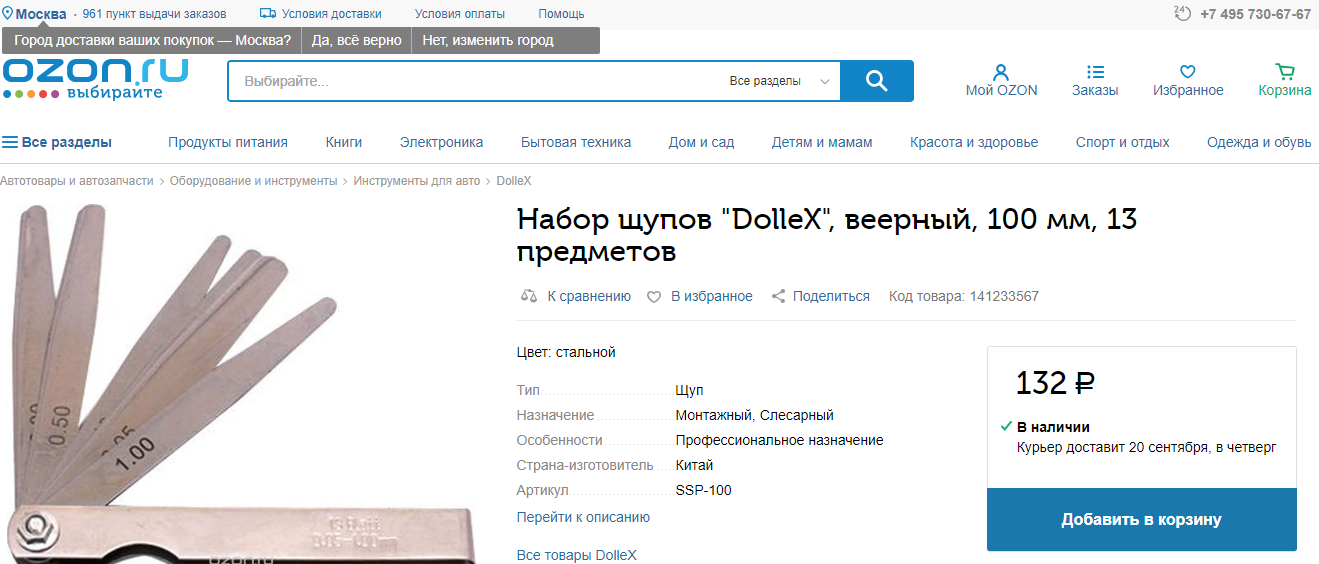
Task: Click the location pin icon beside Москва
Action: tap(7, 14)
